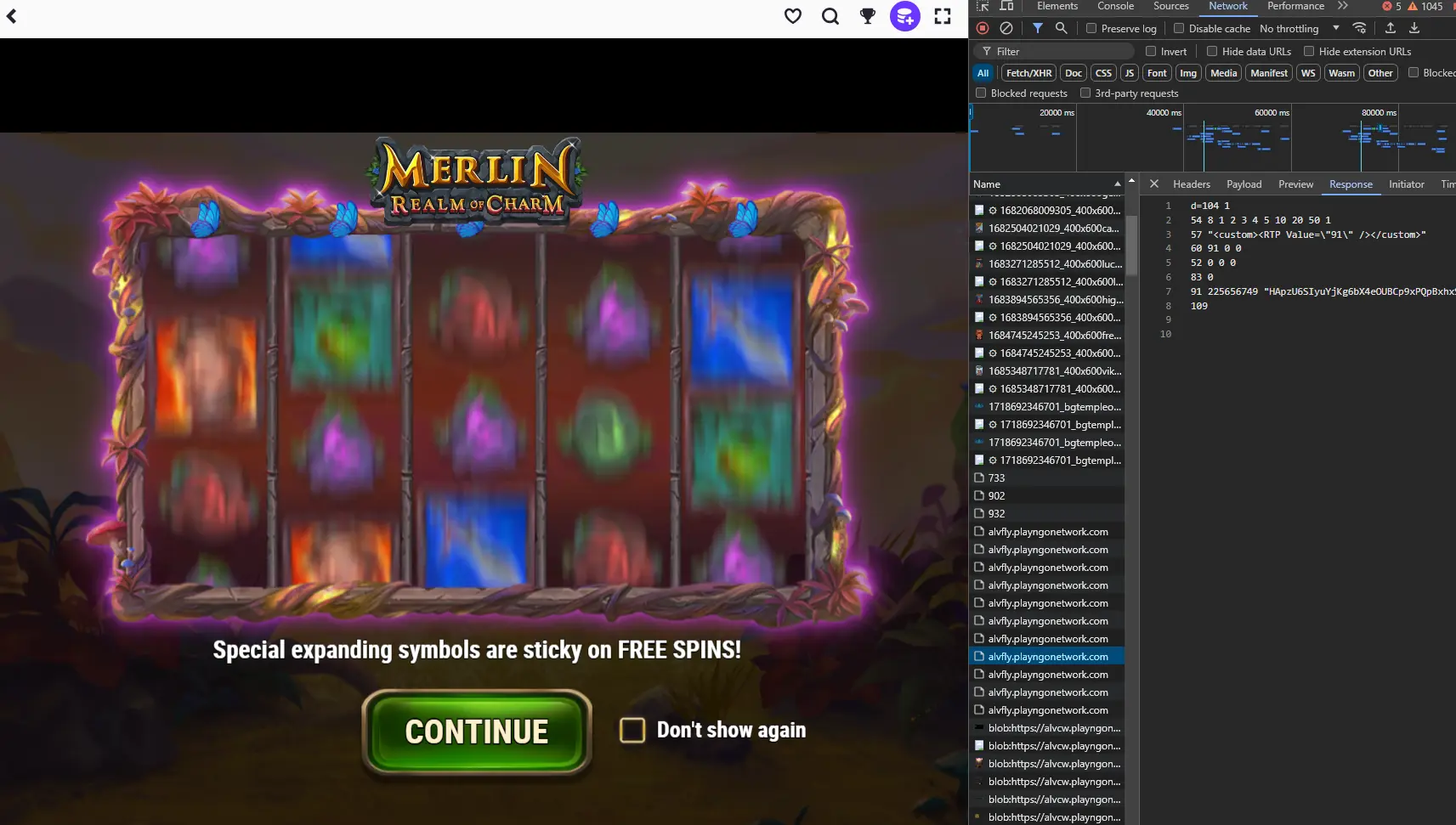
Task: Toggle fullscreen mode icon
Action: tap(943, 16)
